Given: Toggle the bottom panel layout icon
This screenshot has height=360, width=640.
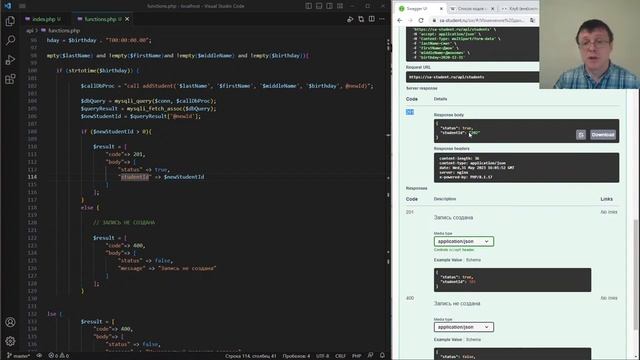Looking at the screenshot, I should 319,6.
